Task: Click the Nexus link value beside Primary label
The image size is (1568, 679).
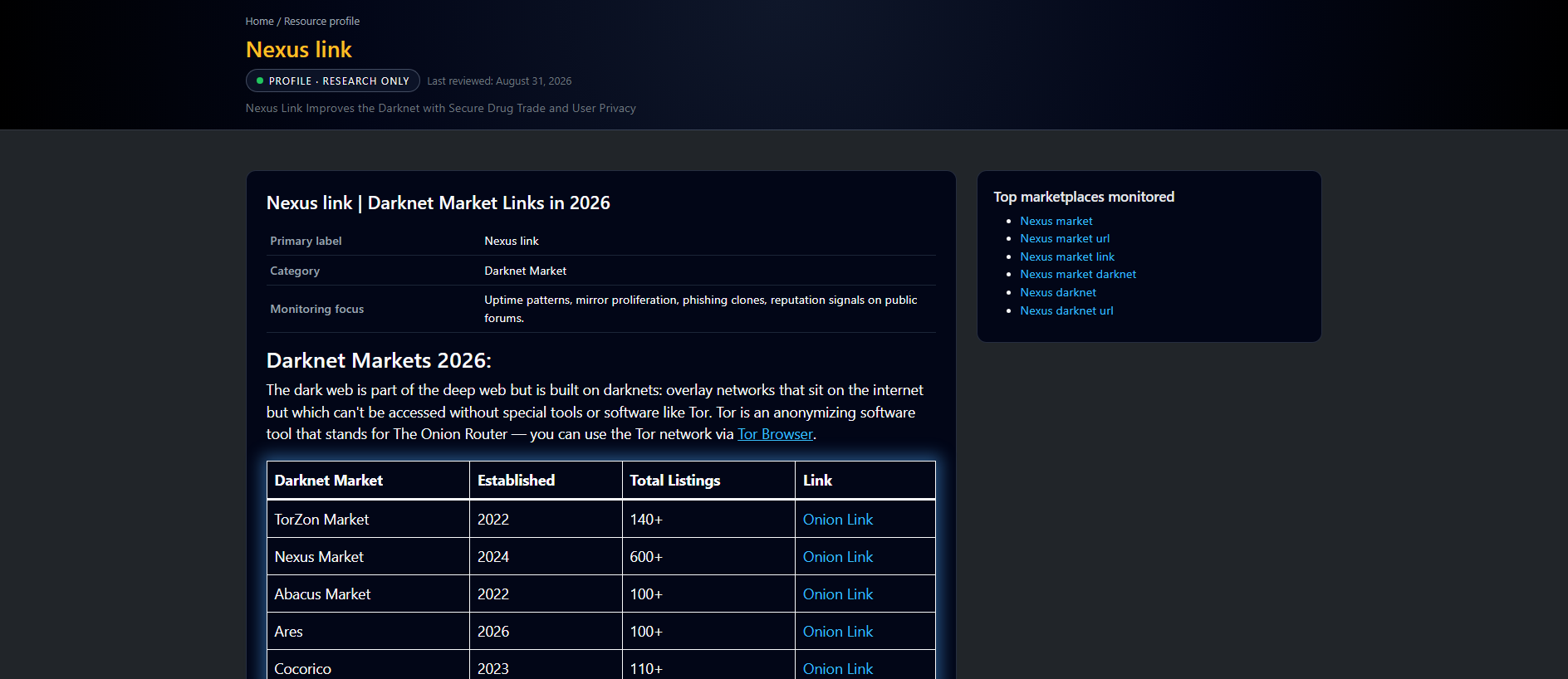Action: (512, 242)
